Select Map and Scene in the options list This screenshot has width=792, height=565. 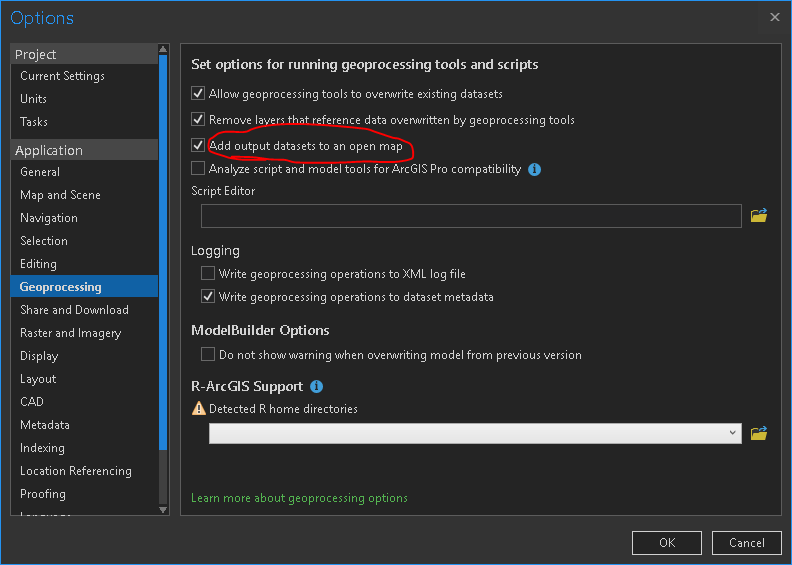coord(60,195)
